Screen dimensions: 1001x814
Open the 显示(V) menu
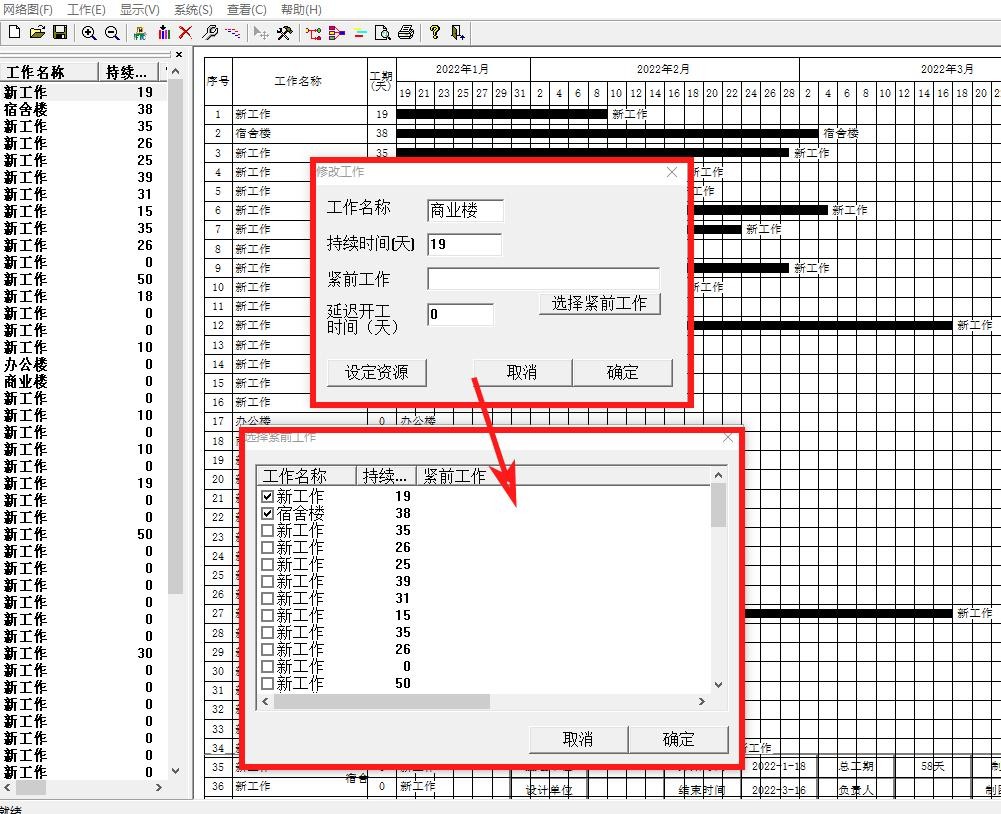point(140,9)
